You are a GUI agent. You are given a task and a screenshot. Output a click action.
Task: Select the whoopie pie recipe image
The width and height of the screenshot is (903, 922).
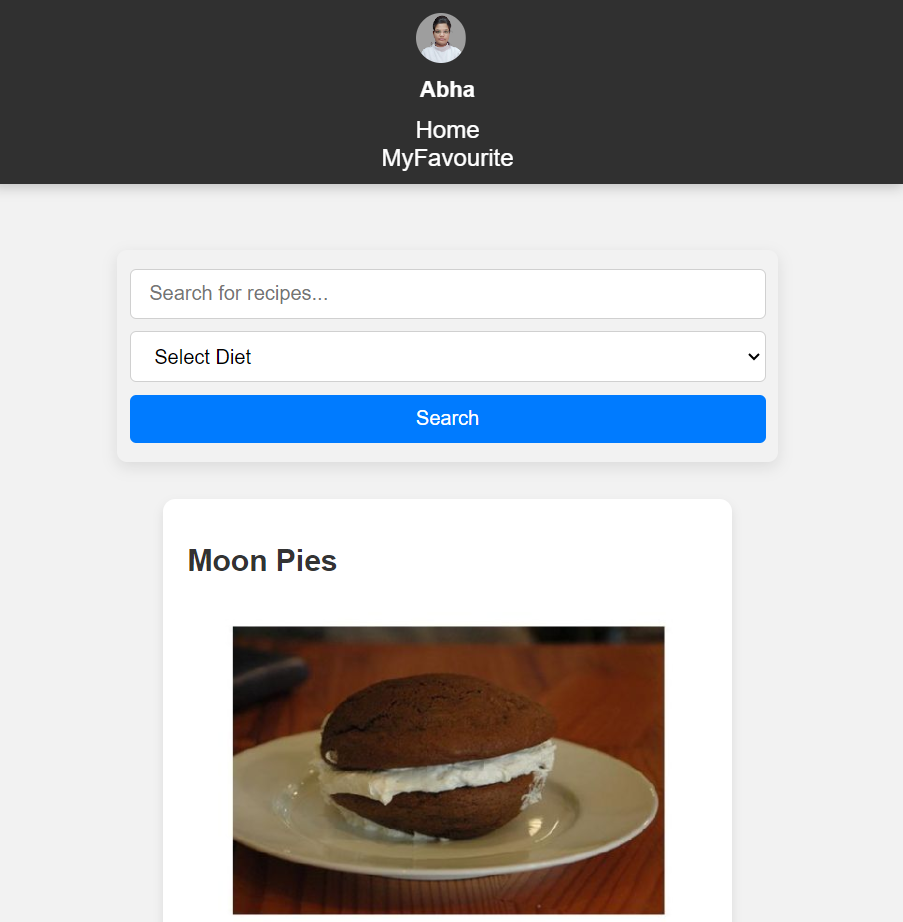[447, 770]
